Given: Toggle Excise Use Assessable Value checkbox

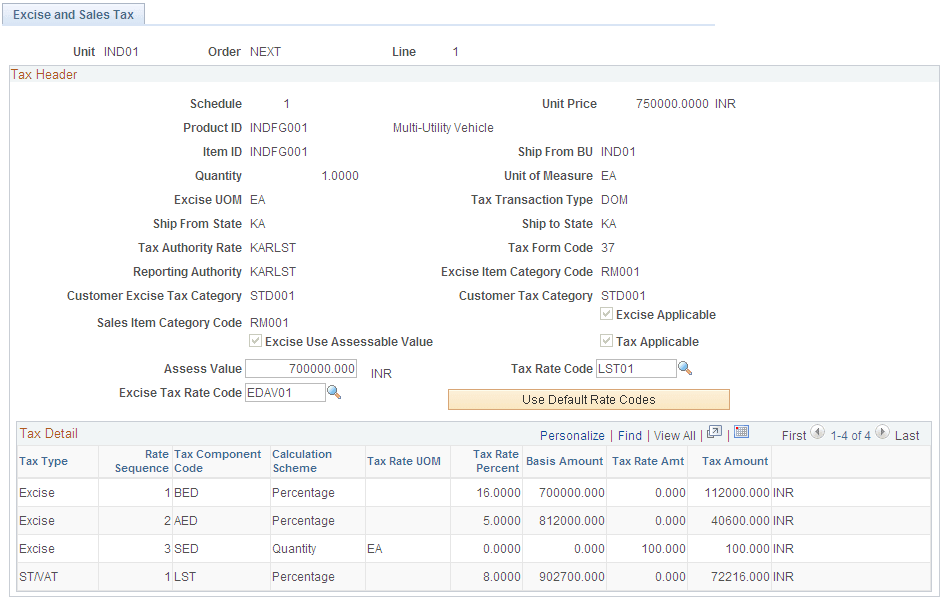Looking at the screenshot, I should [x=256, y=341].
